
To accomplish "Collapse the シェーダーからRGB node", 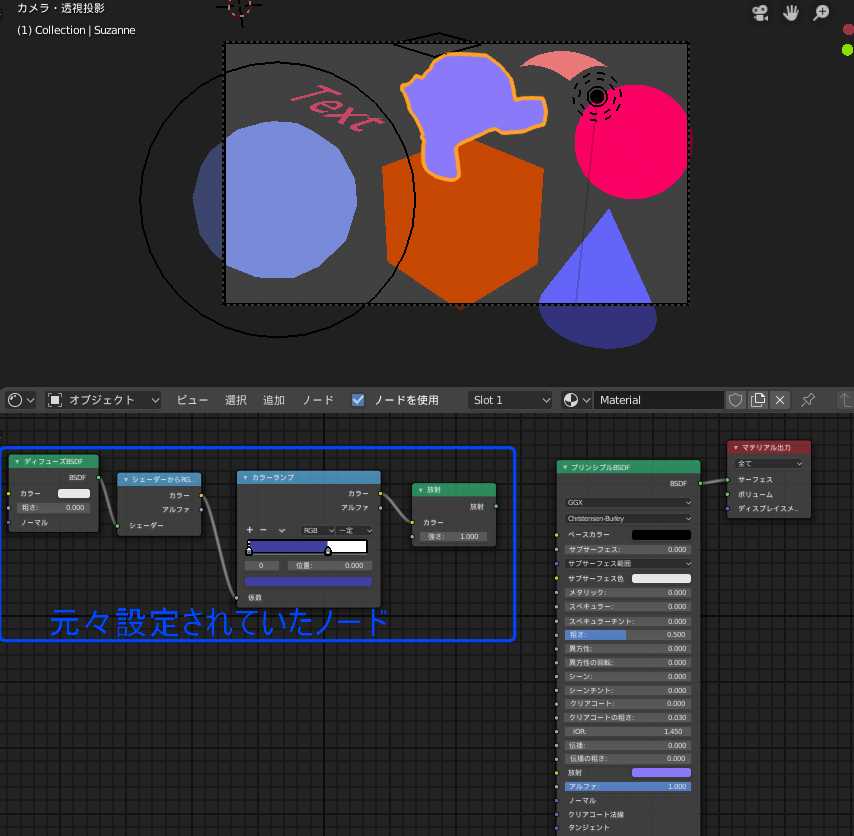I will point(126,479).
